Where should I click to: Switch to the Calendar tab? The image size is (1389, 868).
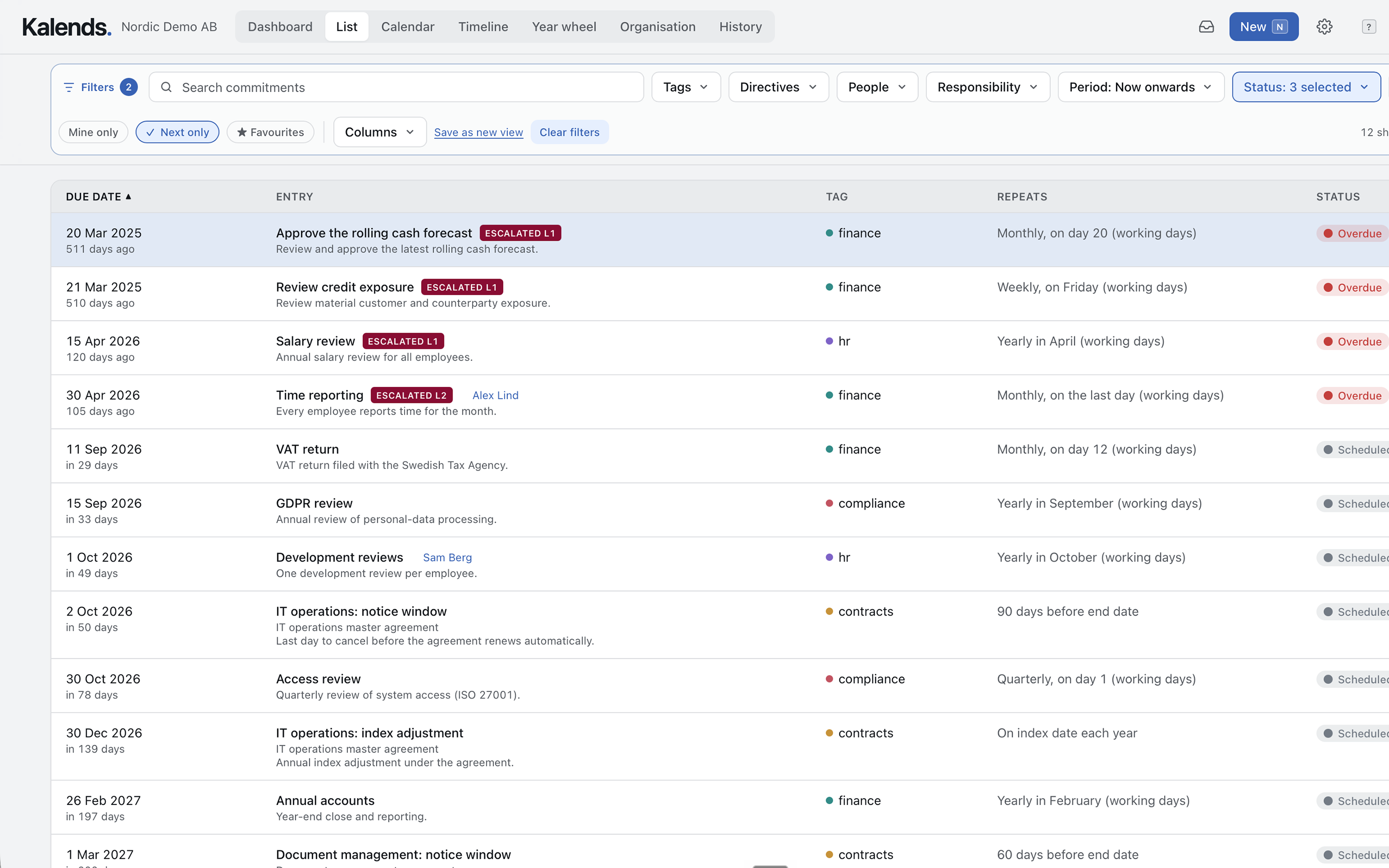[x=407, y=26]
